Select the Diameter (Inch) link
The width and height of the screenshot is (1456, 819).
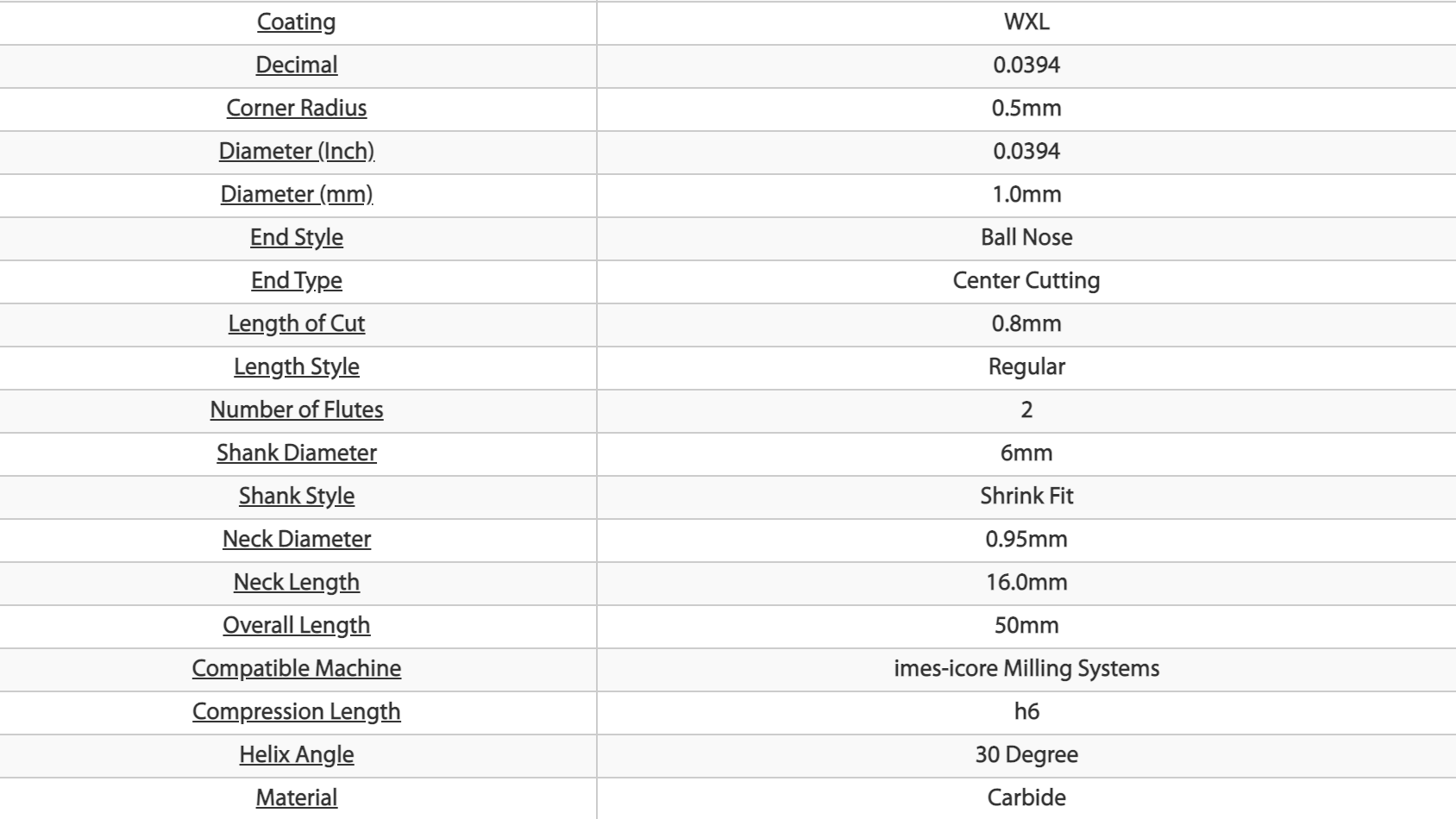point(296,152)
